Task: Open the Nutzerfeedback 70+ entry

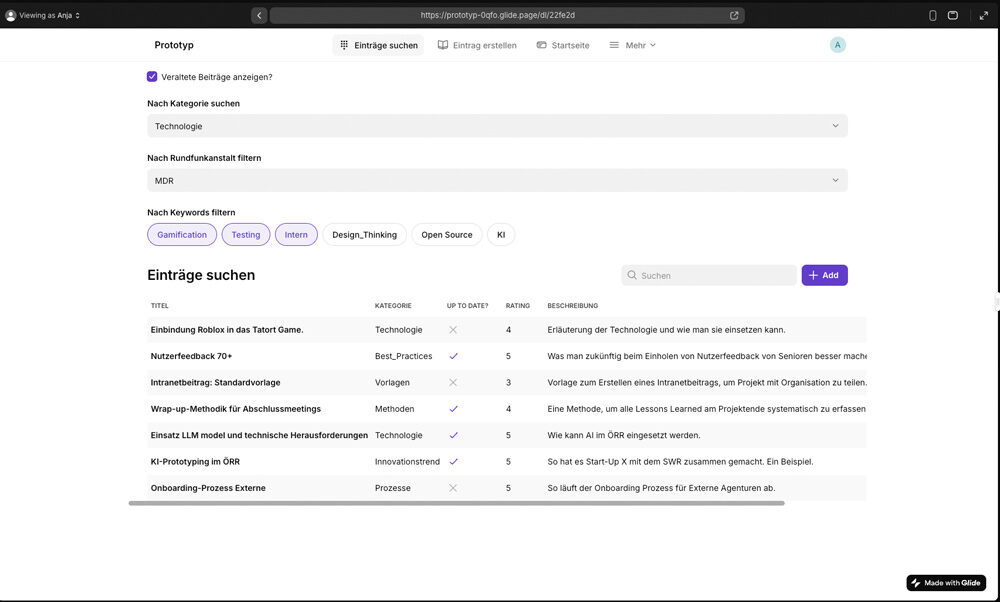Action: [191, 356]
